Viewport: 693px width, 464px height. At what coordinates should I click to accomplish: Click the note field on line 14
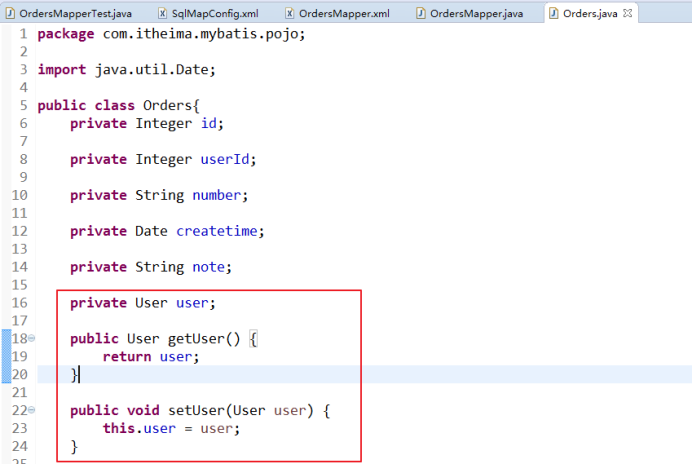(x=209, y=267)
